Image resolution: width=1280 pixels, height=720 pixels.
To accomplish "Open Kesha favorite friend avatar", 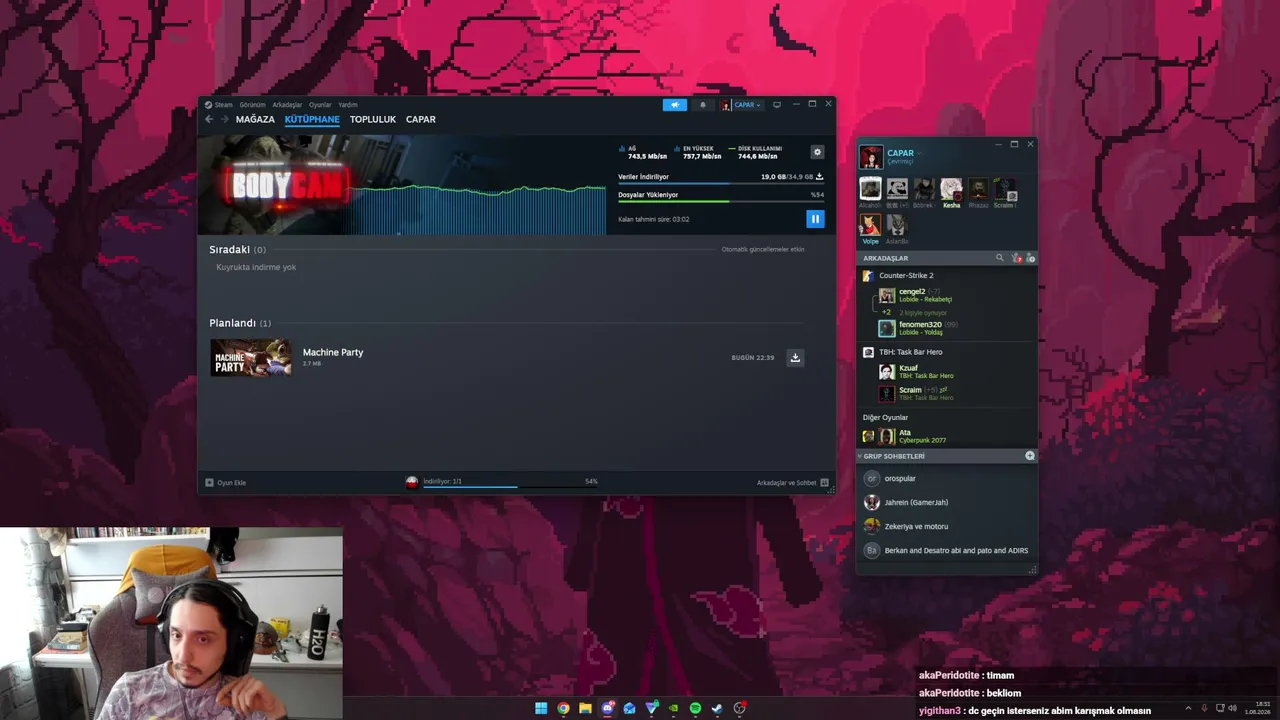I will 951,189.
